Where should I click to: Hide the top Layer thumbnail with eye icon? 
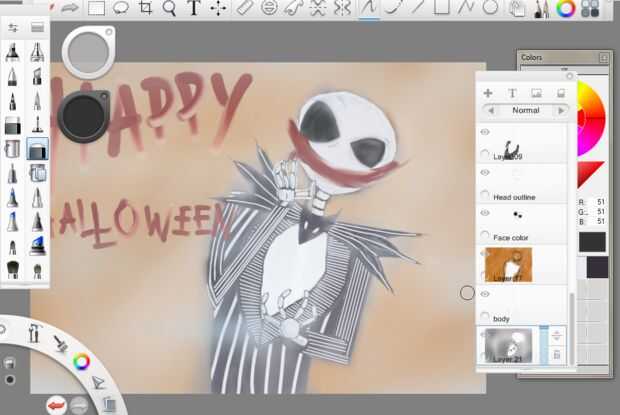(485, 132)
